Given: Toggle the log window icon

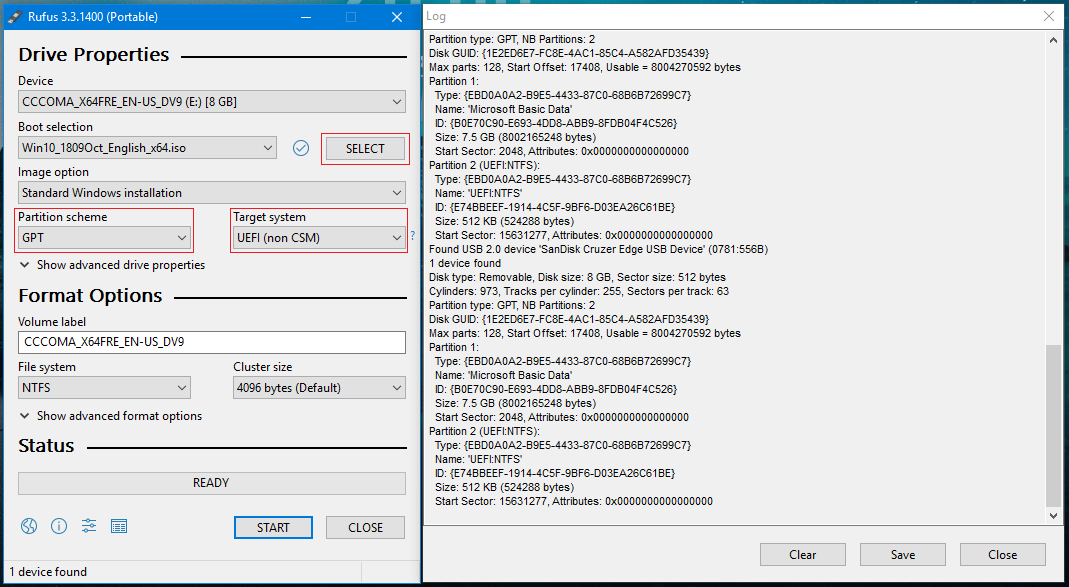Looking at the screenshot, I should point(119,526).
